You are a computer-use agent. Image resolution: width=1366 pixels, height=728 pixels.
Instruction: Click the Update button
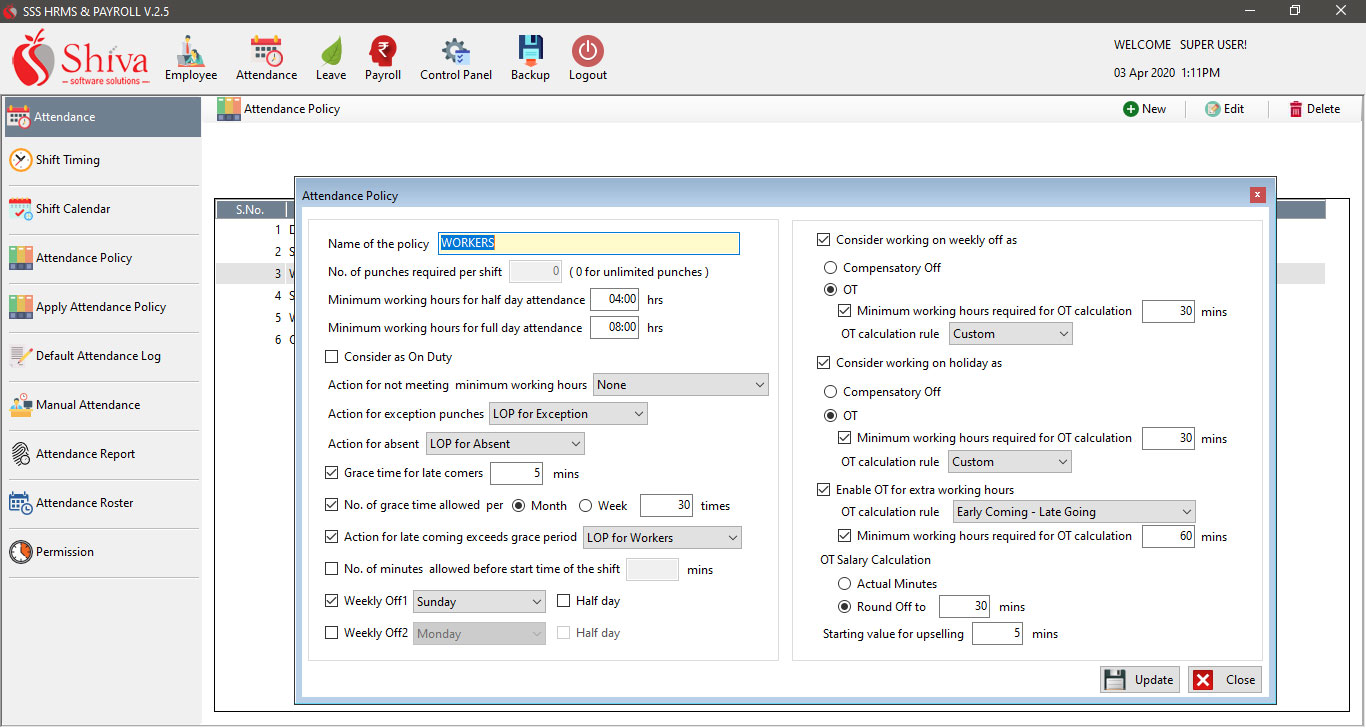point(1140,680)
